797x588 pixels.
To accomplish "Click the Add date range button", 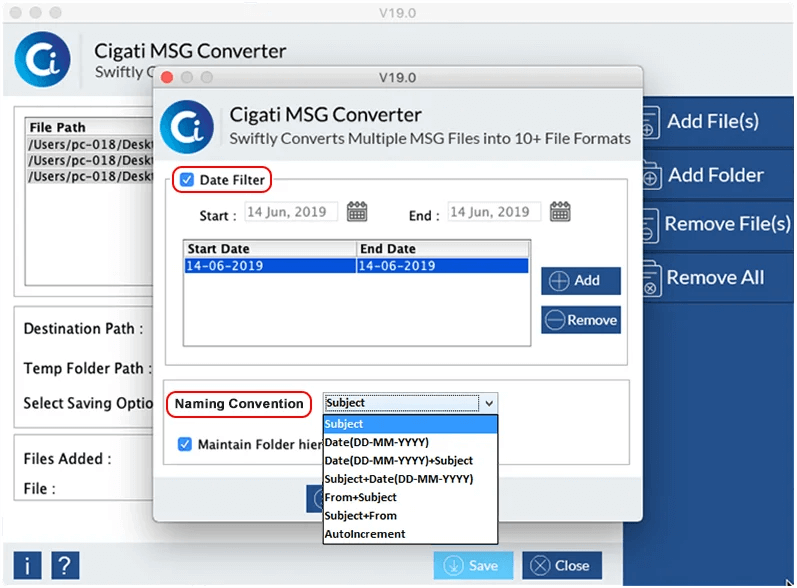I will 580,281.
